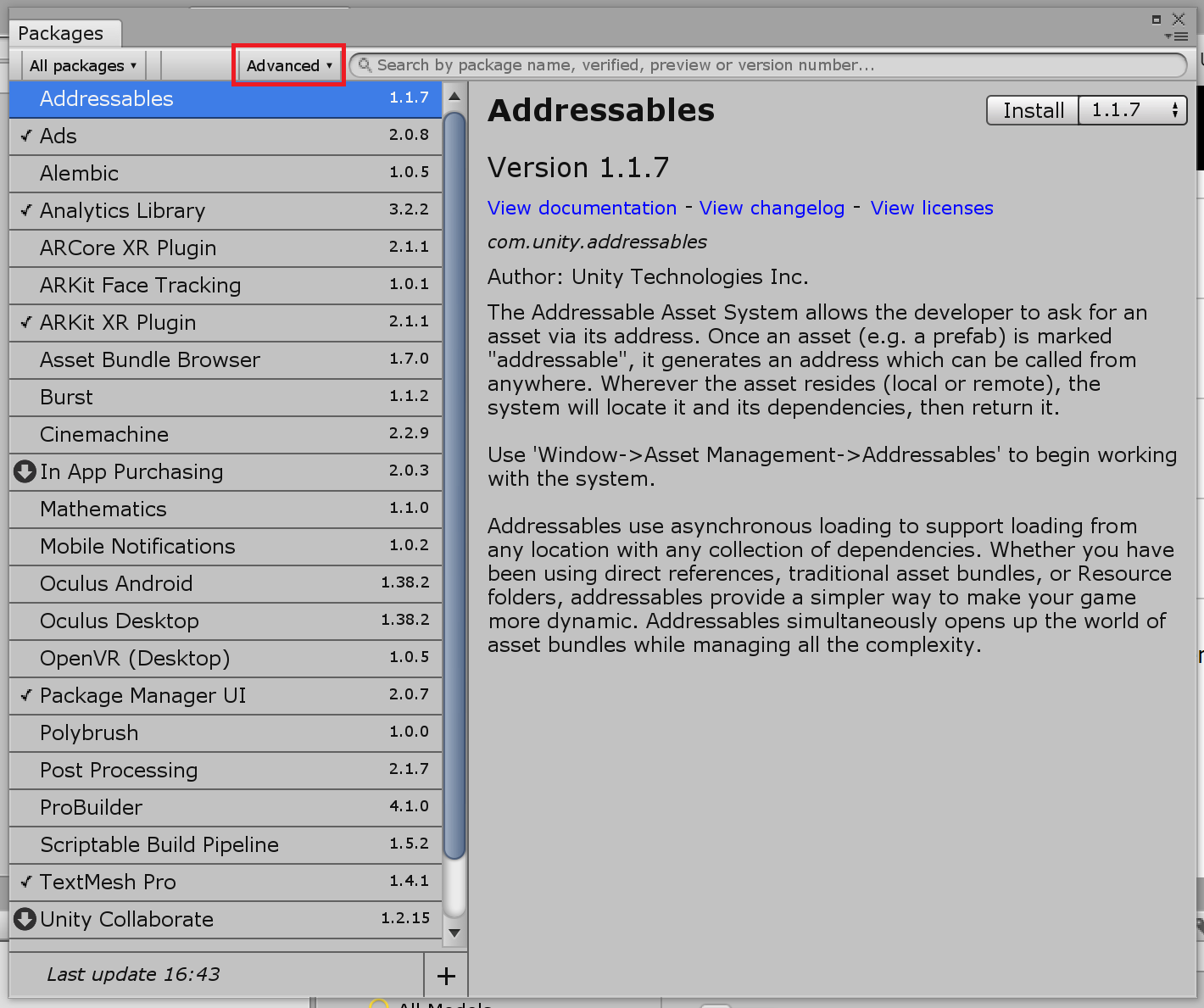Maximize the Packages window
The width and height of the screenshot is (1204, 1008).
pos(1157,19)
